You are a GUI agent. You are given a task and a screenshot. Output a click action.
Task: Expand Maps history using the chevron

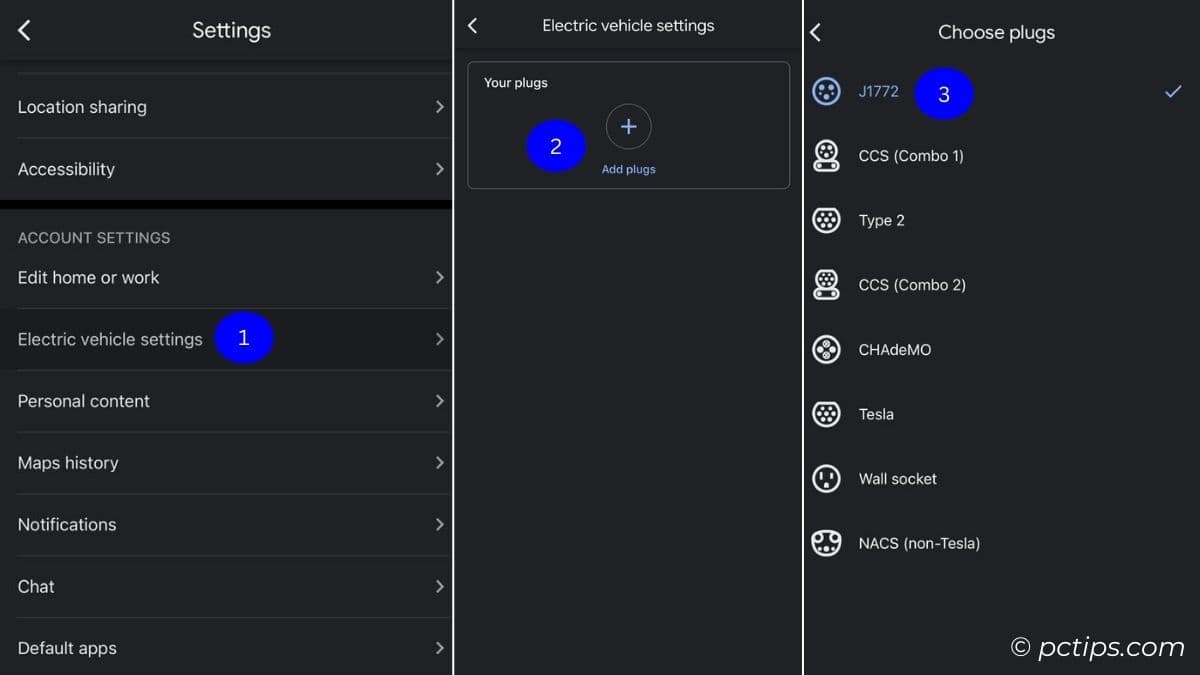coord(439,463)
